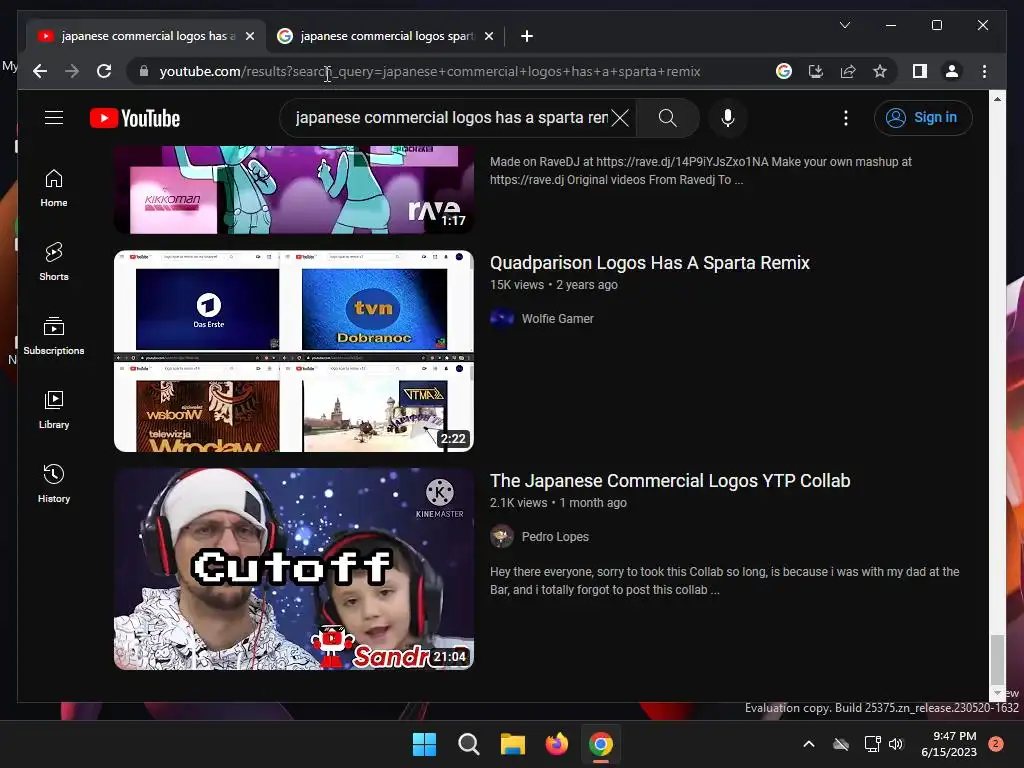Visit the Wolfie Gamer channel
This screenshot has width=1024, height=768.
tap(557, 319)
